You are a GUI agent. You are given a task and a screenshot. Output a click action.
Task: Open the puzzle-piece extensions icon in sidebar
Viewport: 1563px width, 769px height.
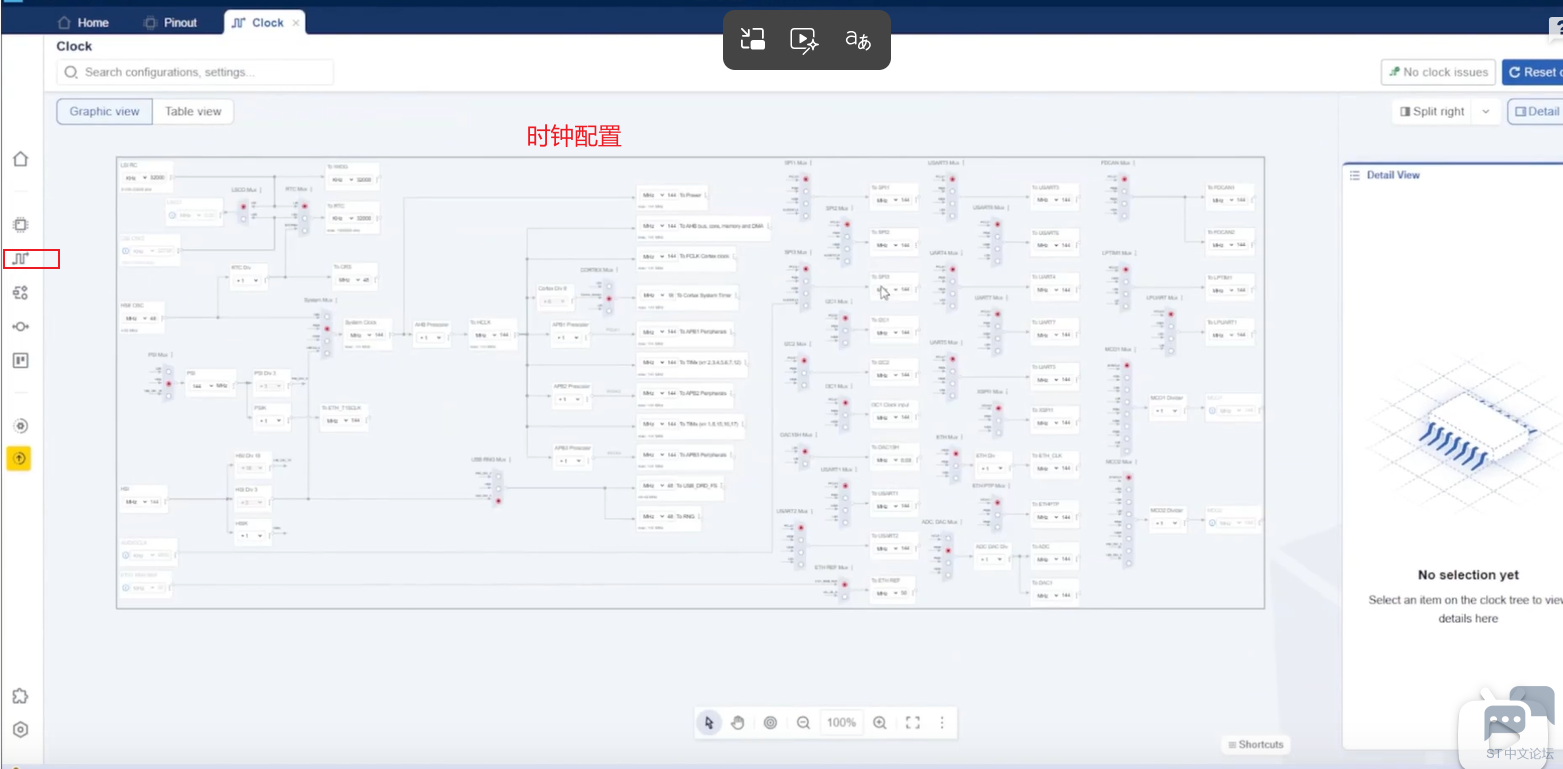(20, 696)
